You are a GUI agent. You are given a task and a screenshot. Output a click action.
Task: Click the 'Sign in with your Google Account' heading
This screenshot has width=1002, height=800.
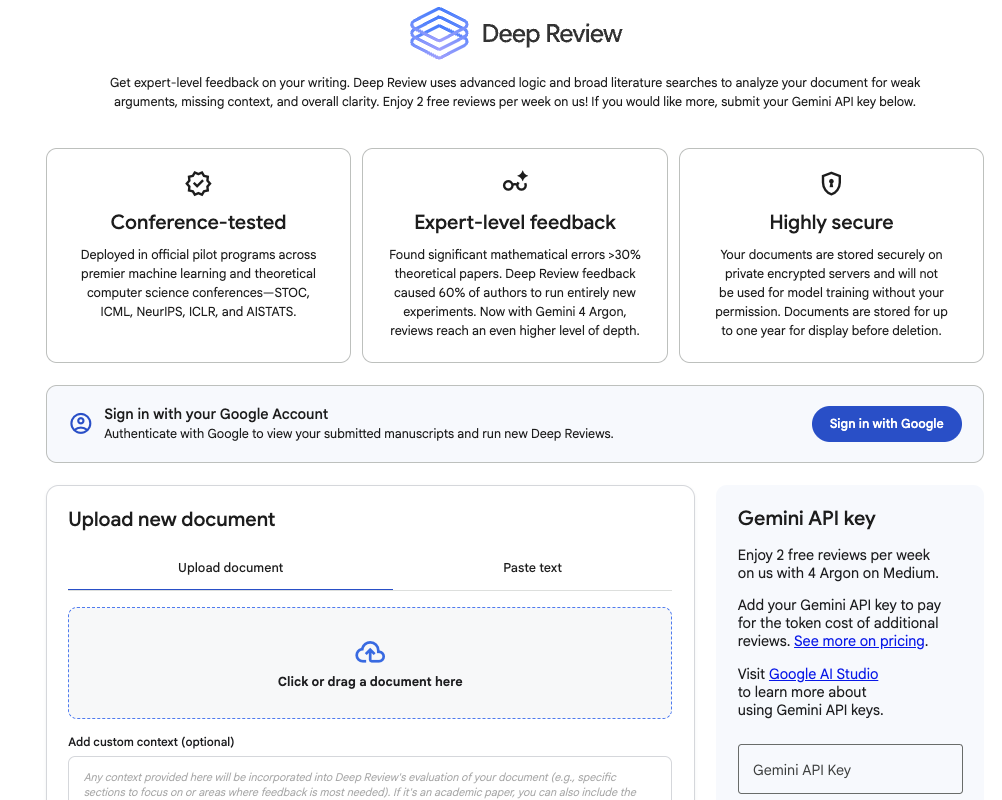point(216,414)
